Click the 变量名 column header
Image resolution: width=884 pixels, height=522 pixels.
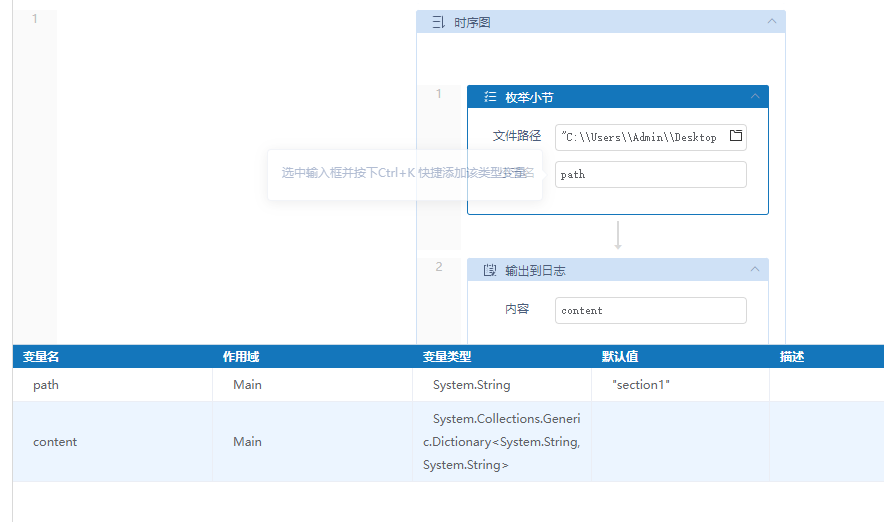click(42, 356)
